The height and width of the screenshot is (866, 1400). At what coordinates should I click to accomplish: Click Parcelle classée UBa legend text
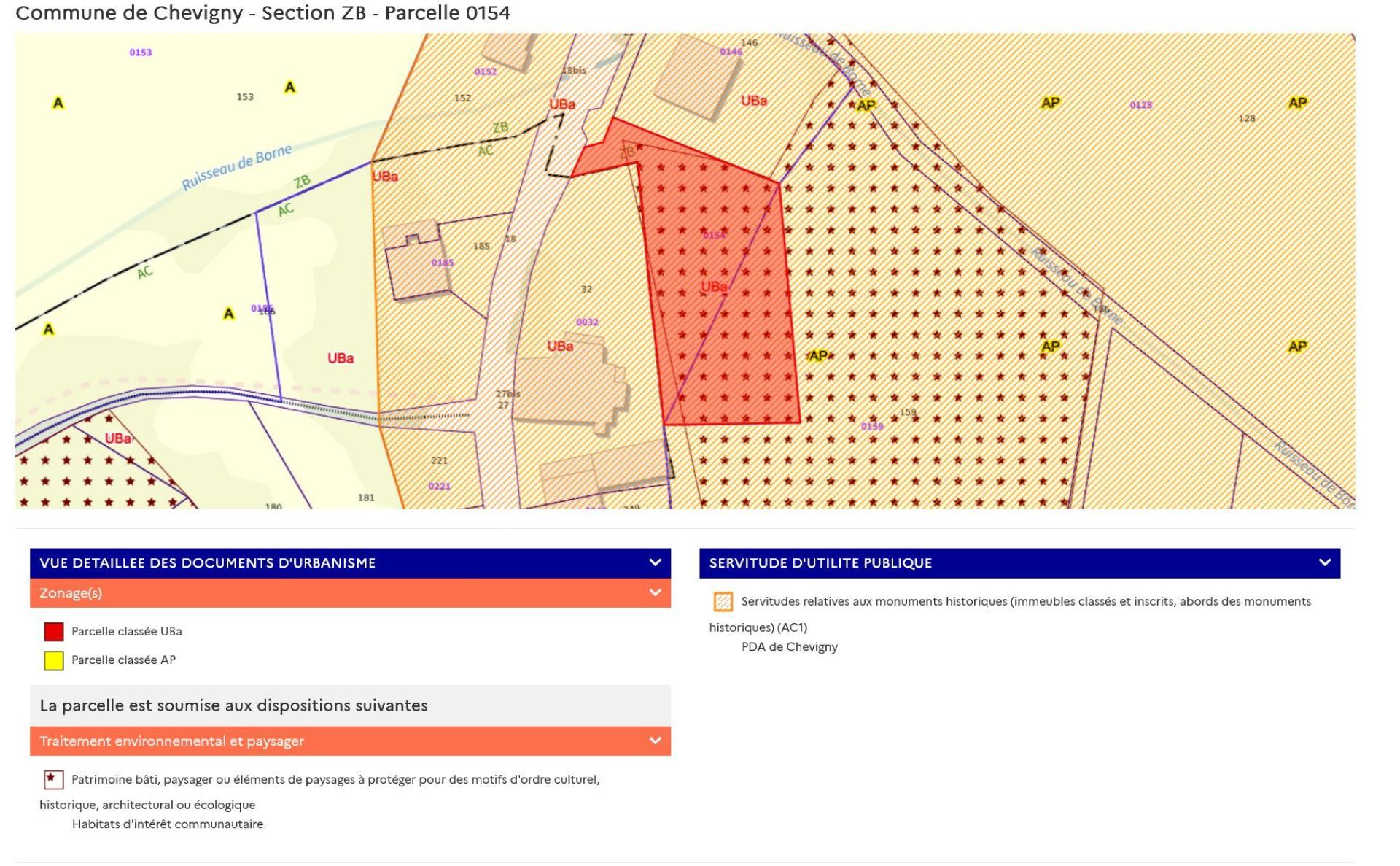click(x=127, y=632)
